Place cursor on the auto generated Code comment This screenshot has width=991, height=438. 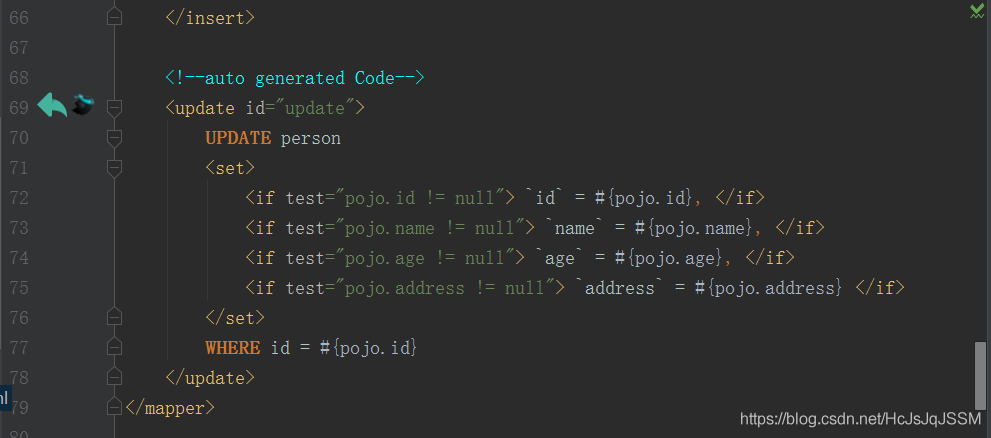pyautogui.click(x=295, y=77)
